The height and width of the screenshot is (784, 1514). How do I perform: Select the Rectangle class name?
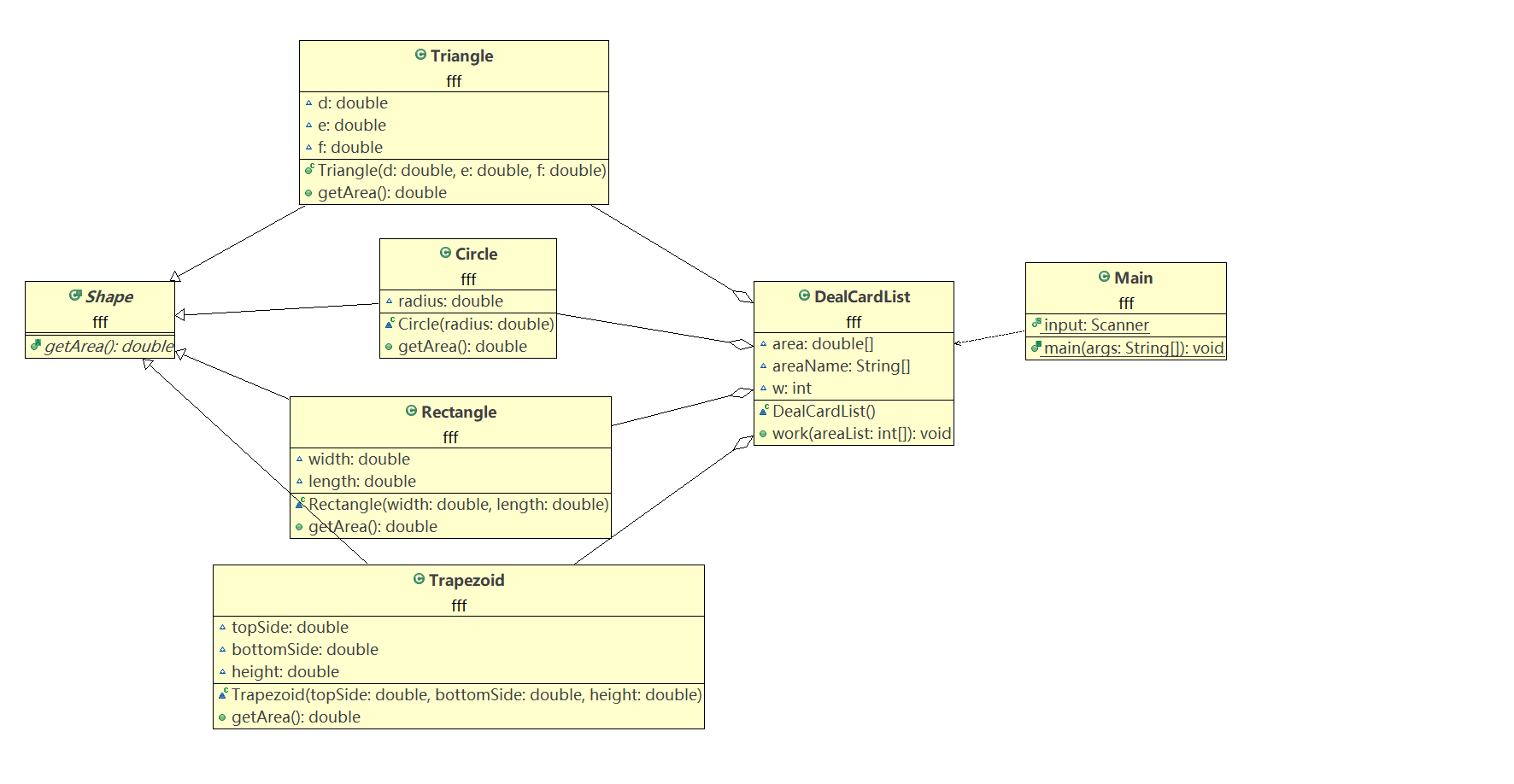(459, 412)
